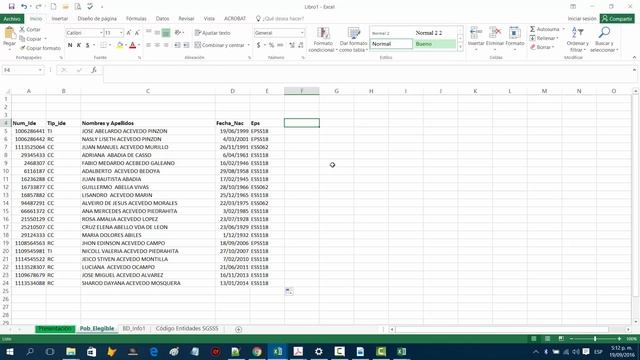The width and height of the screenshot is (640, 360).
Task: Switch to the Insertar ribbon tab
Action: 60,19
